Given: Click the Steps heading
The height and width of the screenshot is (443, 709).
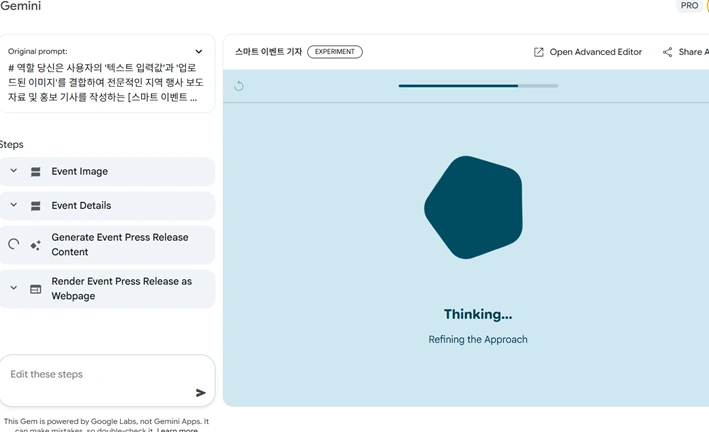Looking at the screenshot, I should (x=12, y=145).
